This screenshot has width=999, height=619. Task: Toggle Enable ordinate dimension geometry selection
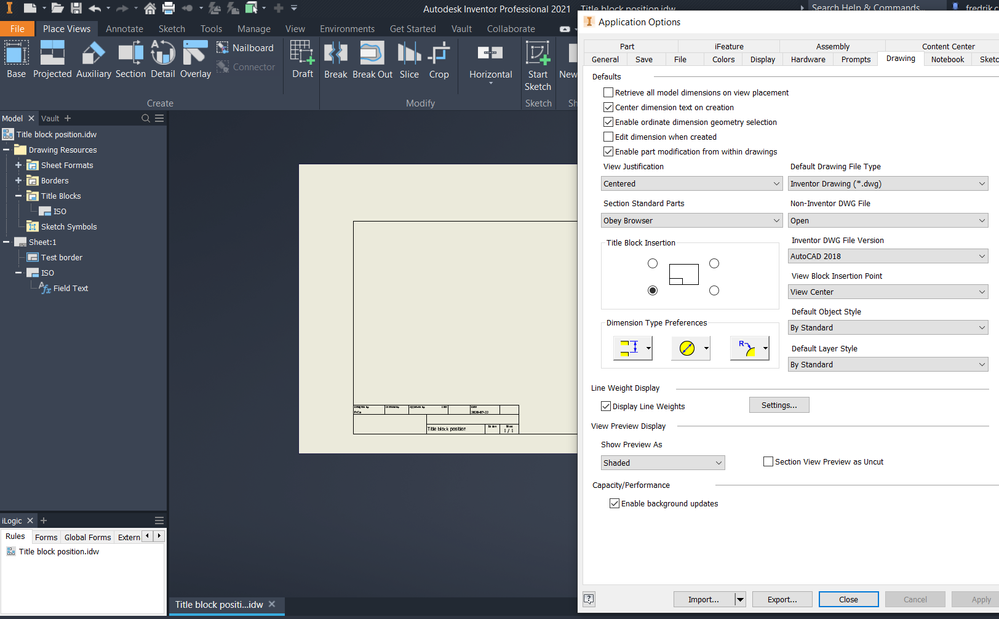[608, 122]
